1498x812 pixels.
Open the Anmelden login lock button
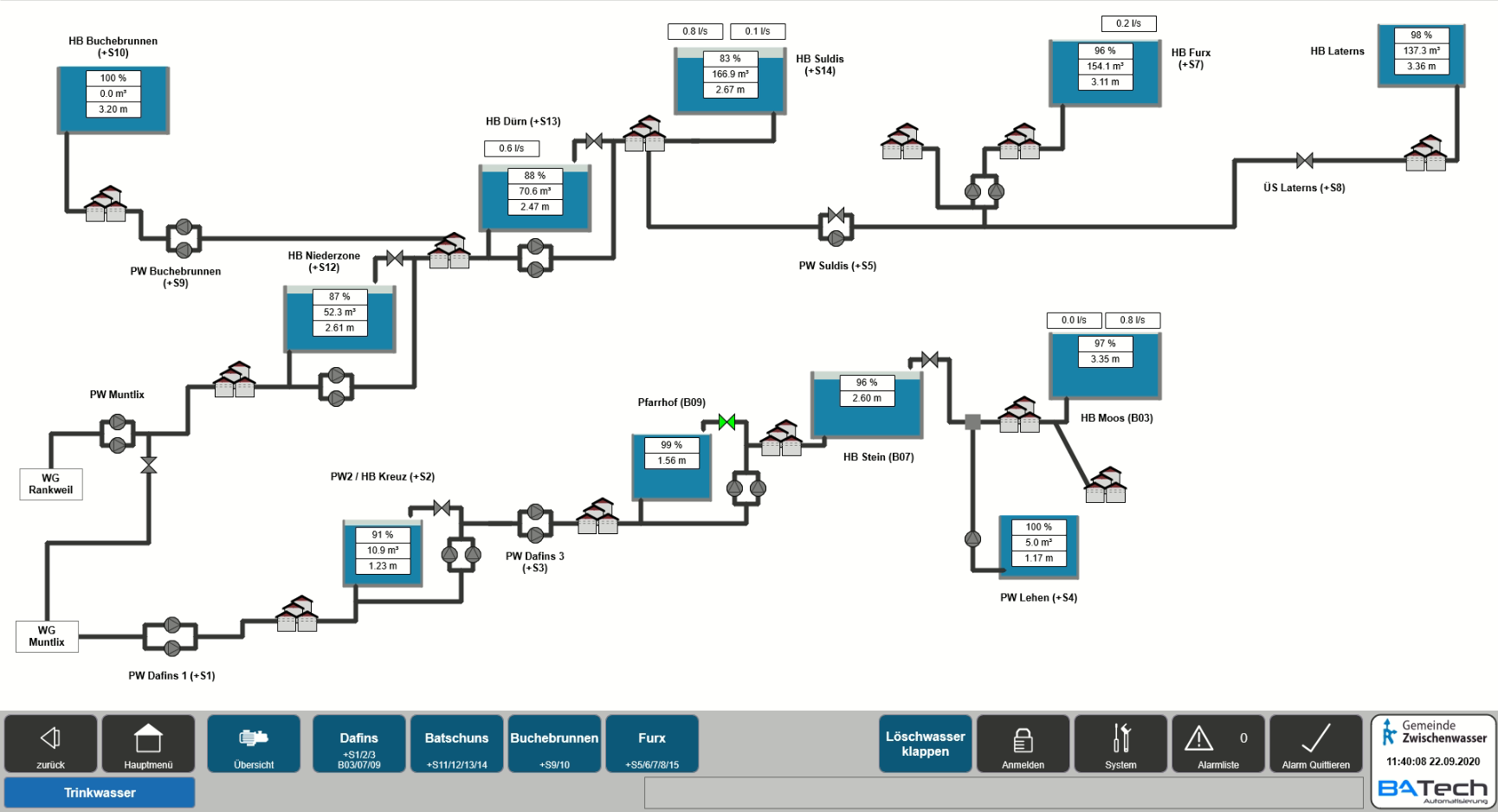(1023, 743)
